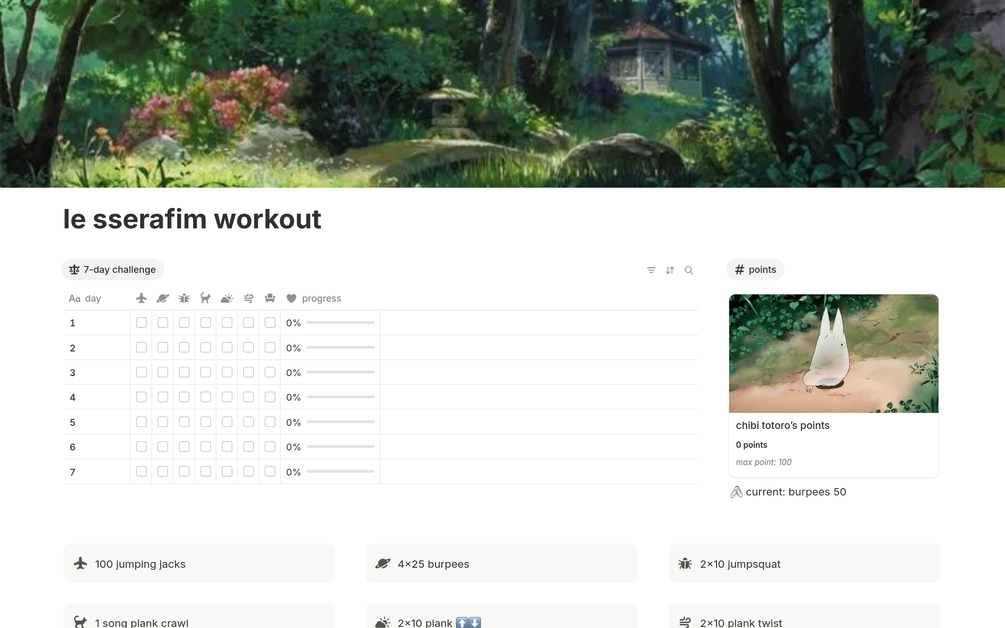This screenshot has height=628, width=1005.
Task: Check day 7 armchair checkbox
Action: click(270, 472)
